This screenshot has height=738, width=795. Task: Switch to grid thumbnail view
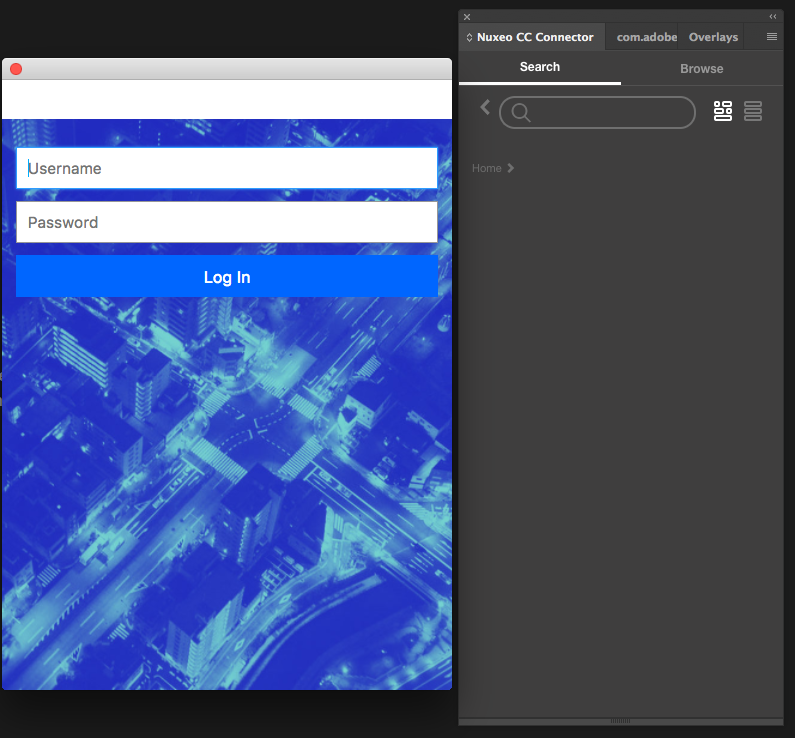pos(723,111)
